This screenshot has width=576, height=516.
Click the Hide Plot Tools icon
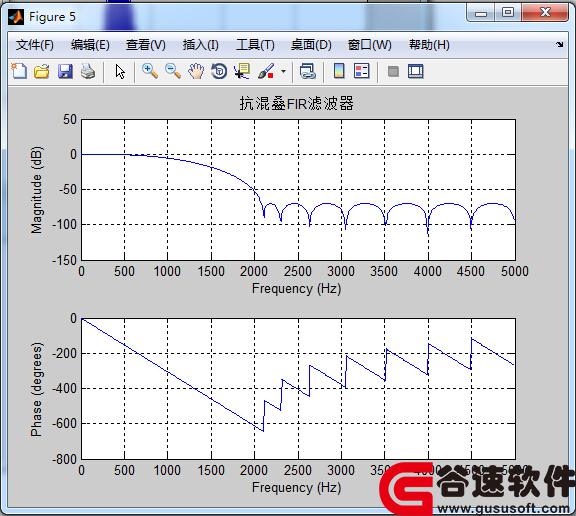[x=393, y=71]
